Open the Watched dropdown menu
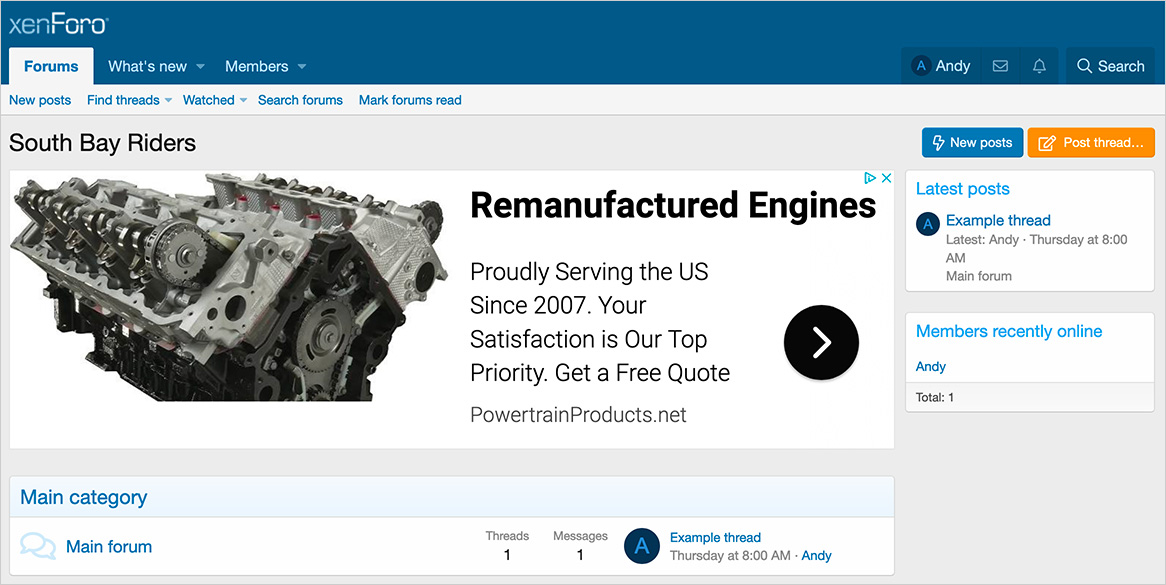The height and width of the screenshot is (585, 1166). click(x=243, y=100)
